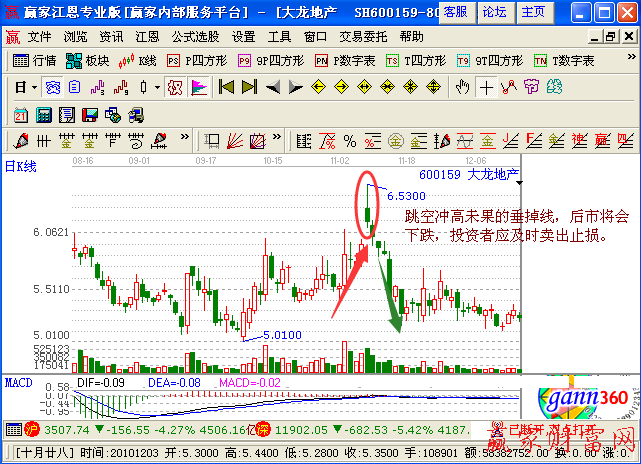The height and width of the screenshot is (464, 641).
Task: Click the yellow diamond vertical-compress icon
Action: click(x=410, y=87)
